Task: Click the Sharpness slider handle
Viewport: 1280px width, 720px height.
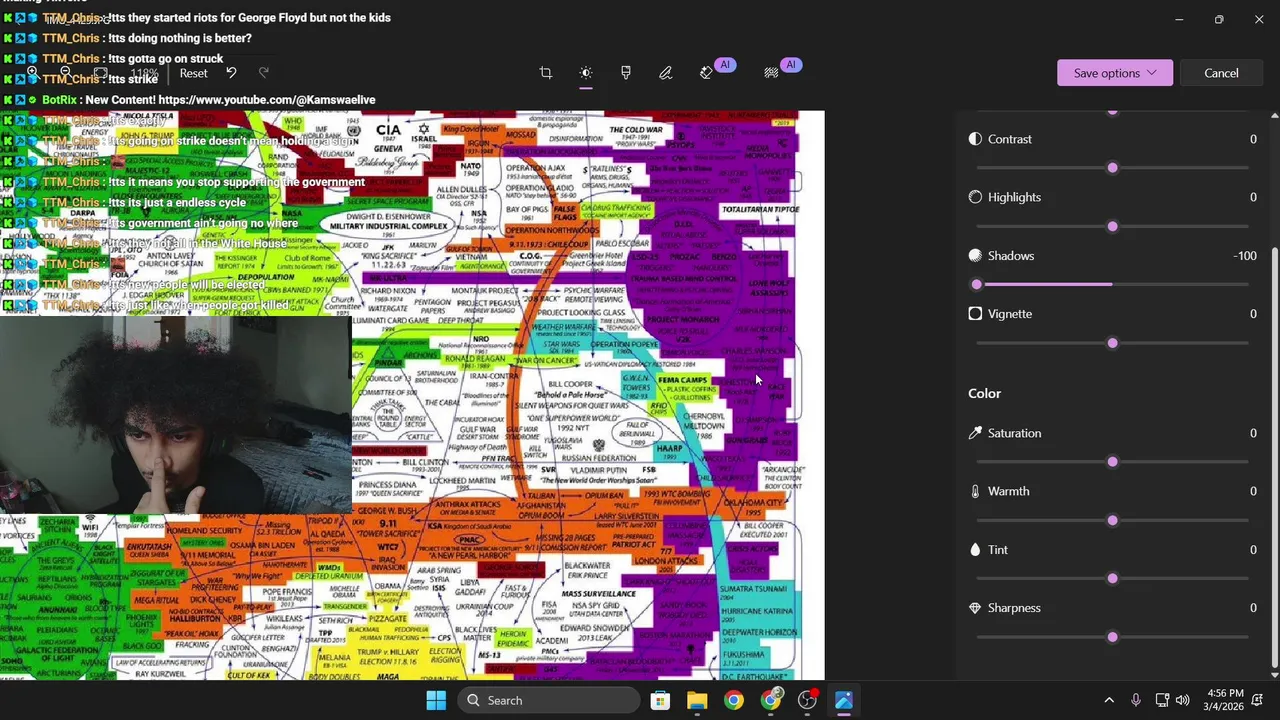Action: coord(1112,637)
